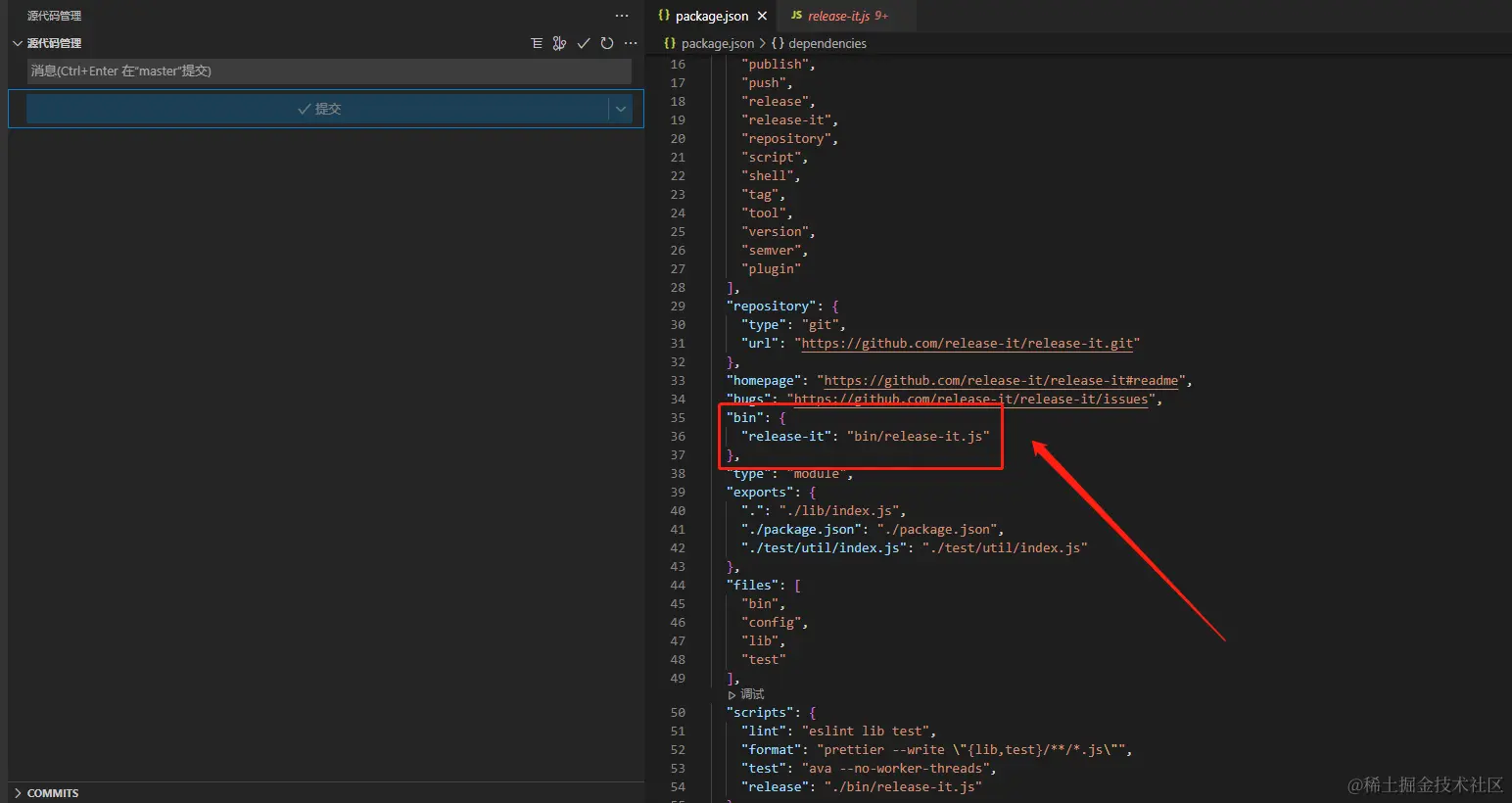The height and width of the screenshot is (803, 1512).
Task: Click the "plugin" keyword on line 27
Action: (x=771, y=269)
